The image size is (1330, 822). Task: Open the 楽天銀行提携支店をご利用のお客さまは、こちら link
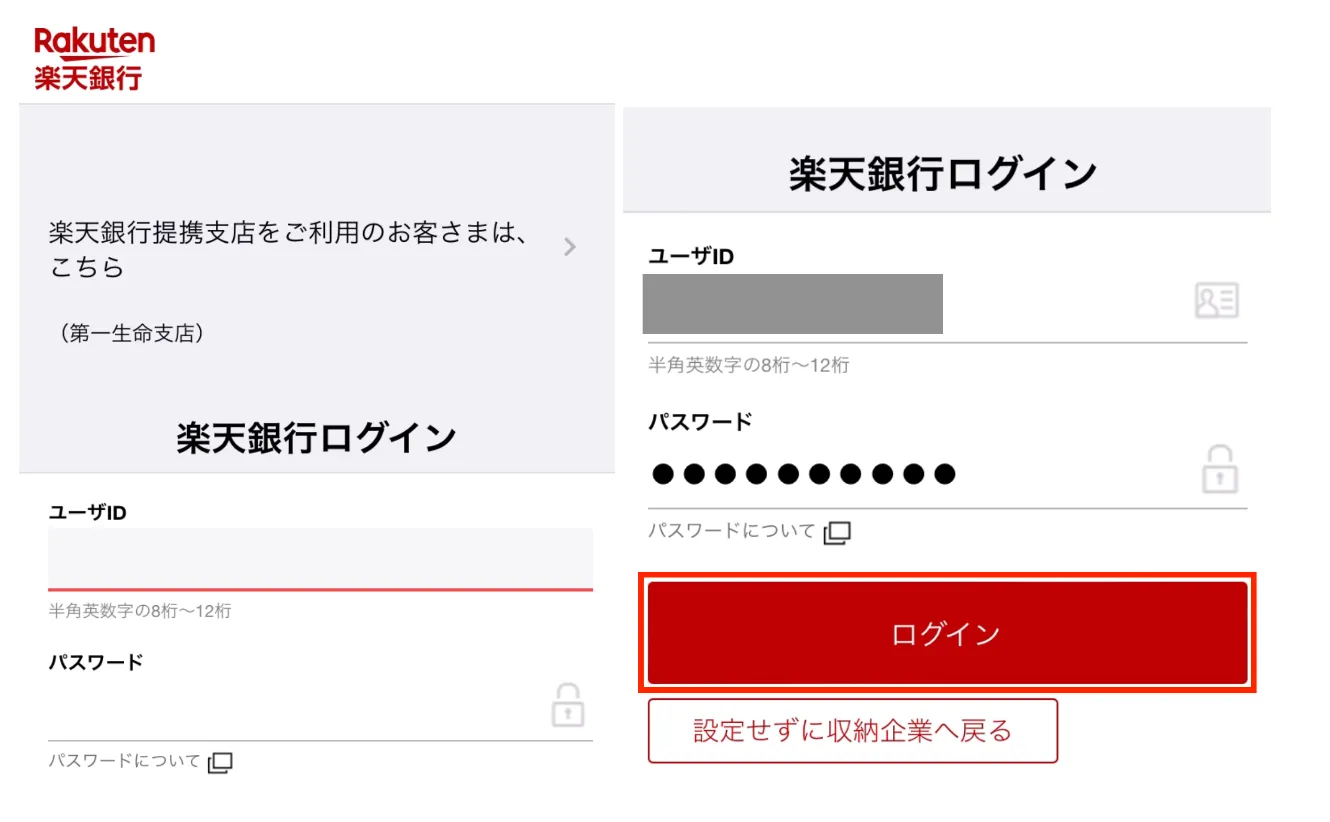(289, 251)
